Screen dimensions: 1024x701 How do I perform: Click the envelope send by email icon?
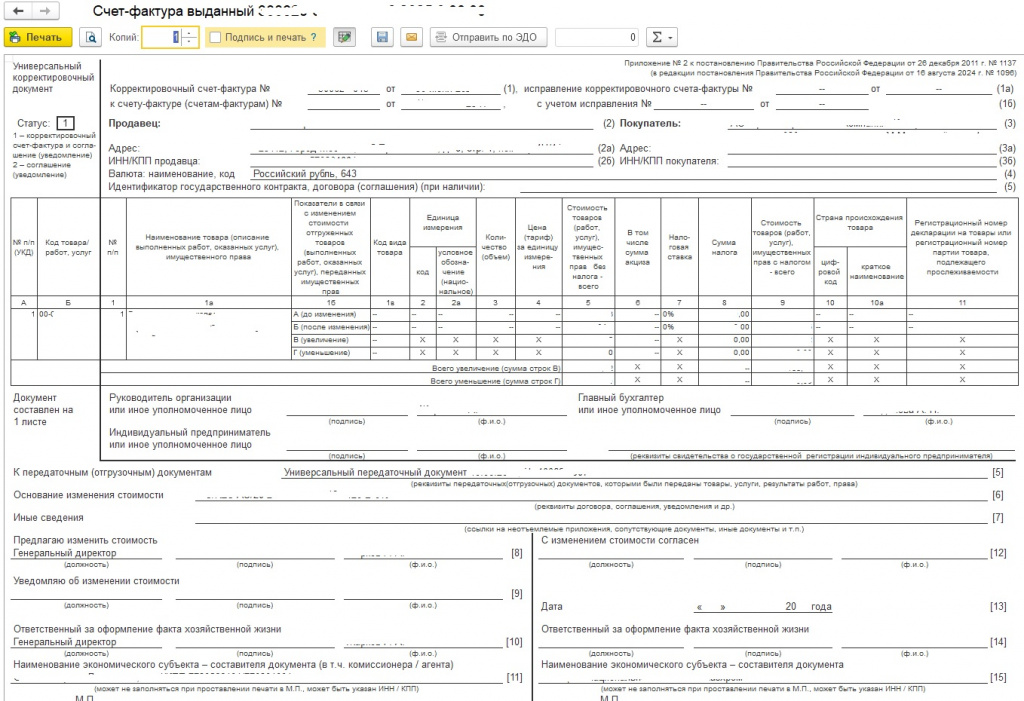411,37
